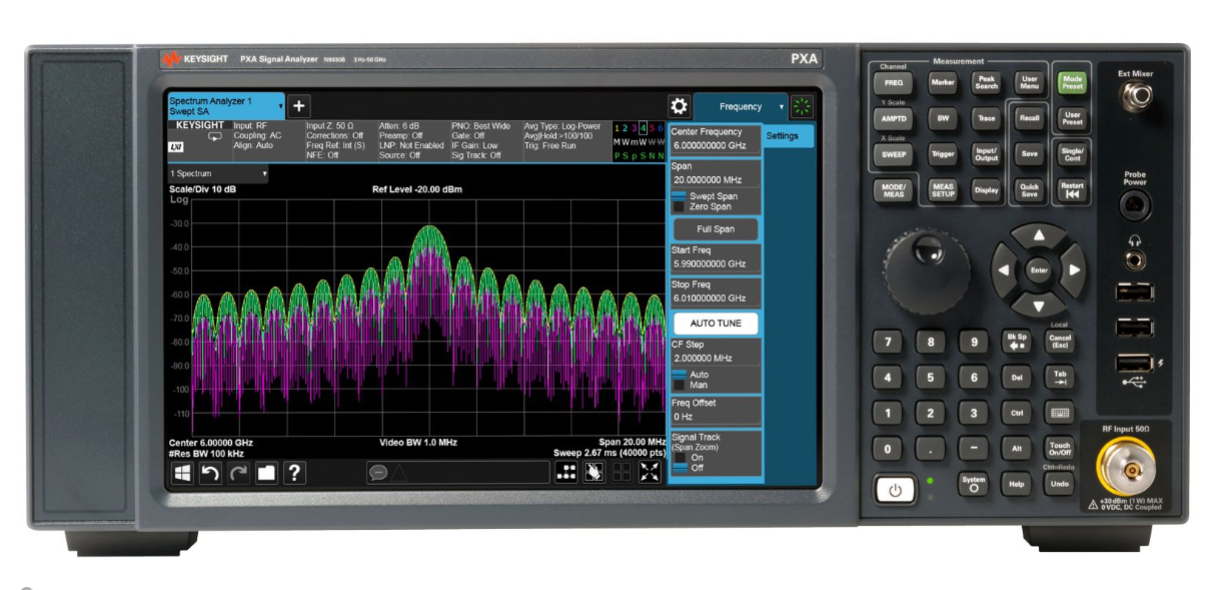This screenshot has height=590, width=1219.
Task: Open help via question mark icon
Action: pos(295,473)
